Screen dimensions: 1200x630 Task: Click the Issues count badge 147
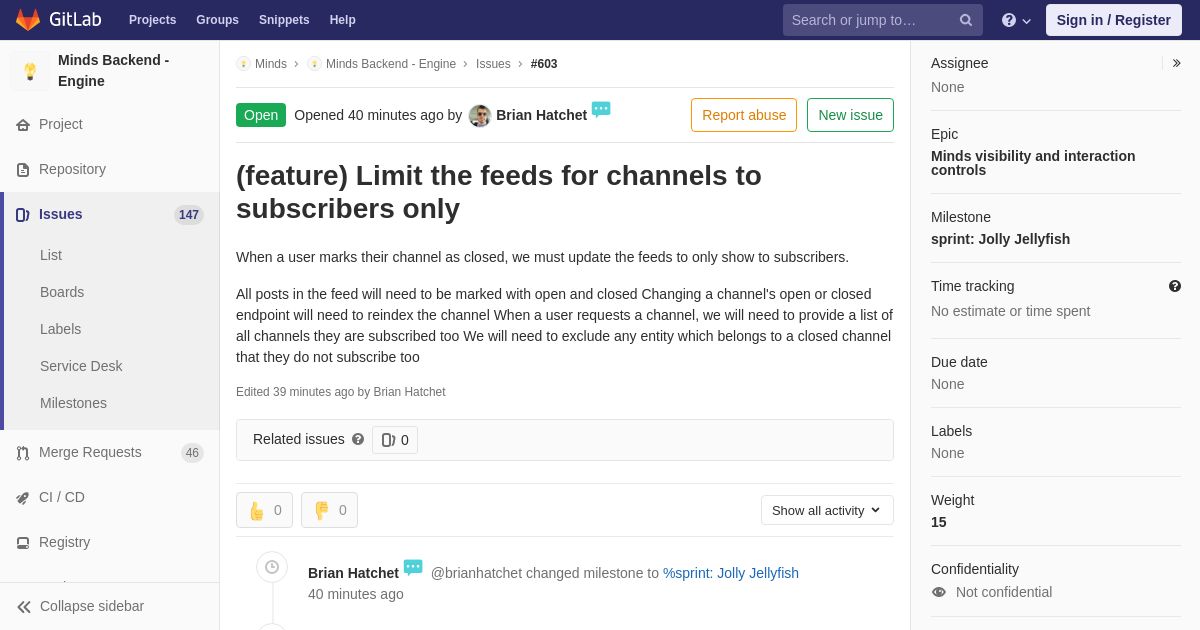189,215
